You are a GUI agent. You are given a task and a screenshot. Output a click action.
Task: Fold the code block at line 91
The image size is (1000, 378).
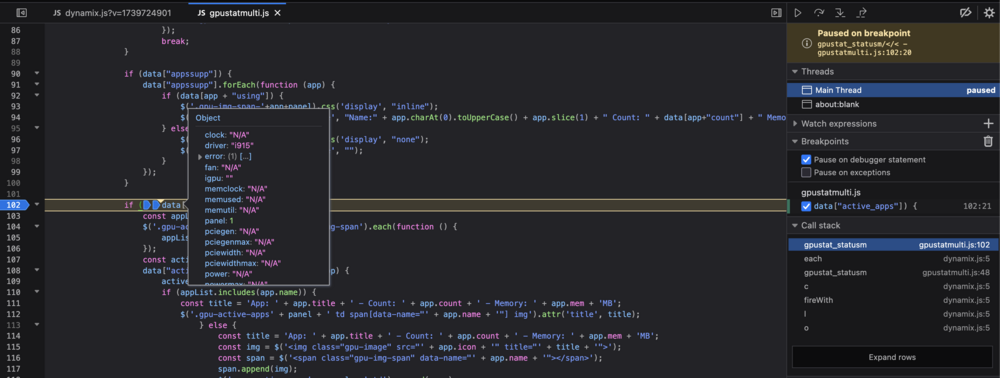[36, 84]
